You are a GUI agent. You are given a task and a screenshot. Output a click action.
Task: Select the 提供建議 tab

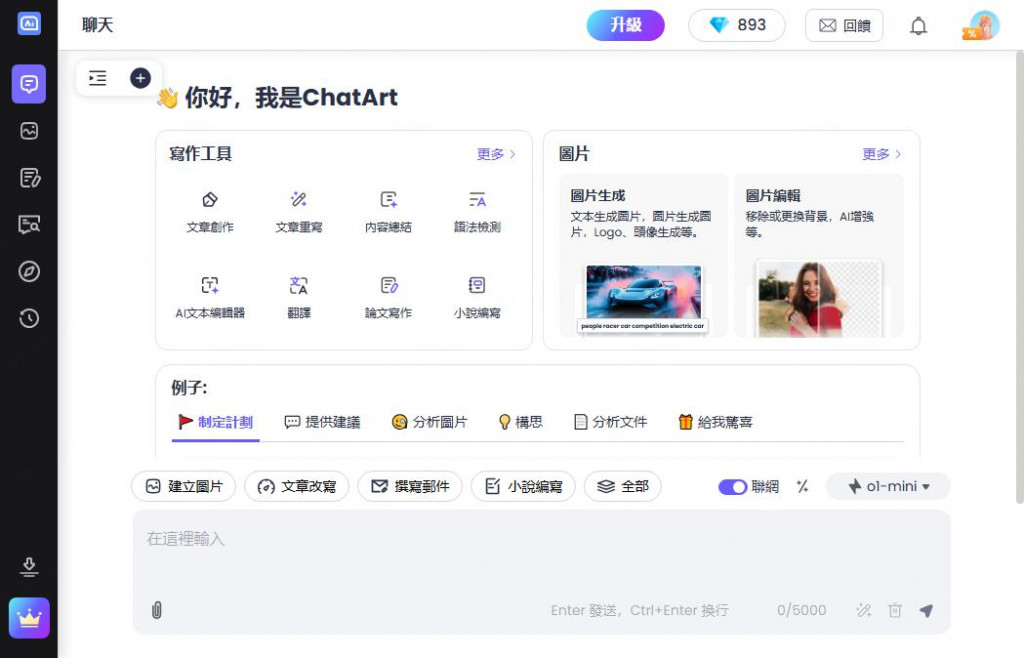point(323,422)
